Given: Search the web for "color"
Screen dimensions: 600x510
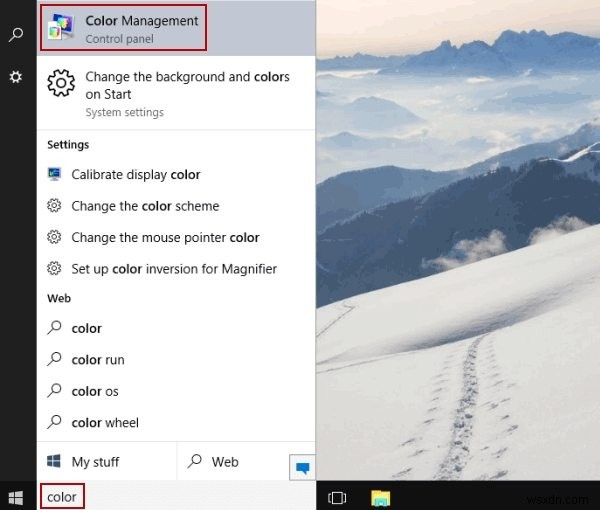Looking at the screenshot, I should [x=176, y=328].
